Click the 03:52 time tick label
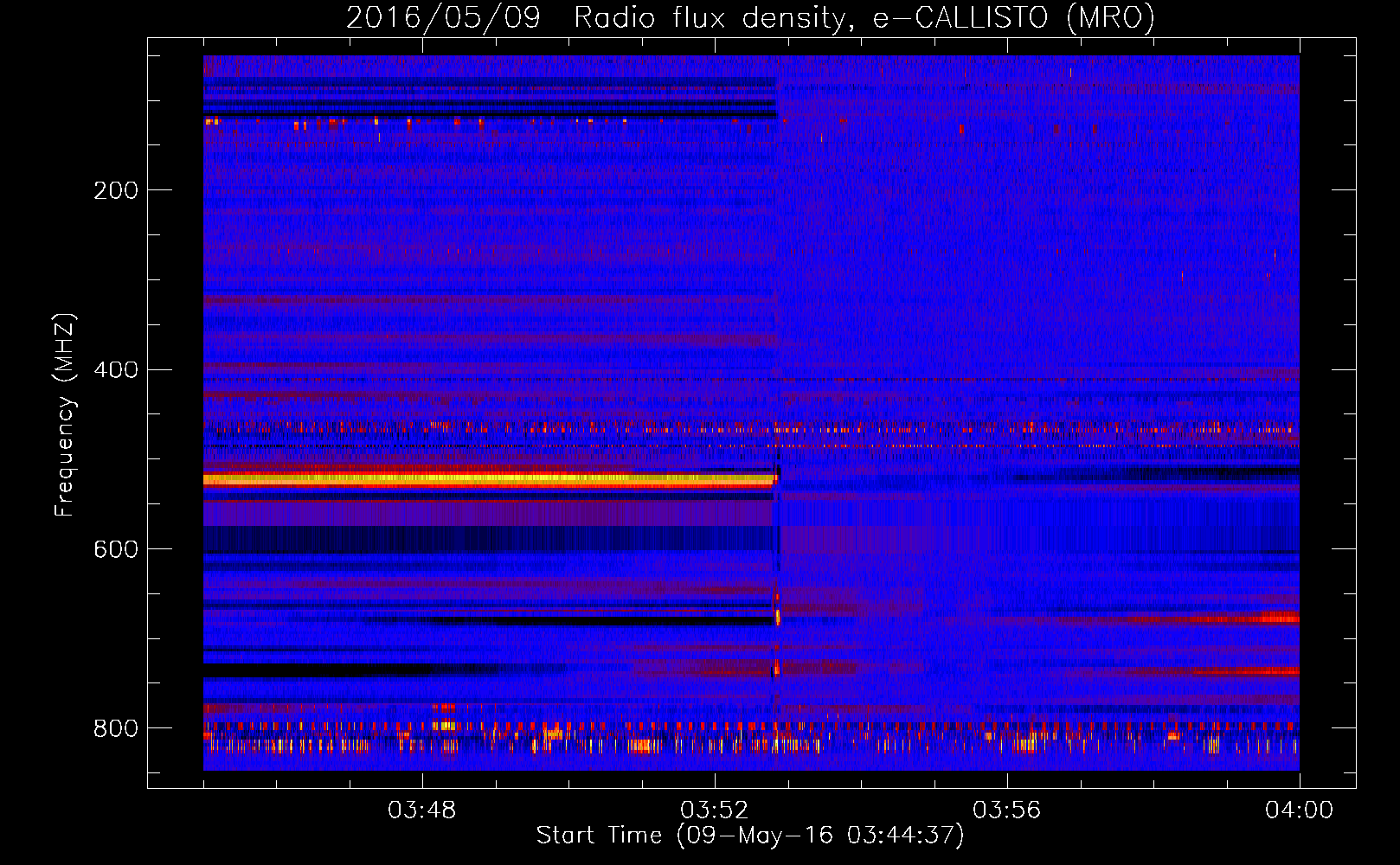Screen dimensions: 1400x865 tap(715, 811)
